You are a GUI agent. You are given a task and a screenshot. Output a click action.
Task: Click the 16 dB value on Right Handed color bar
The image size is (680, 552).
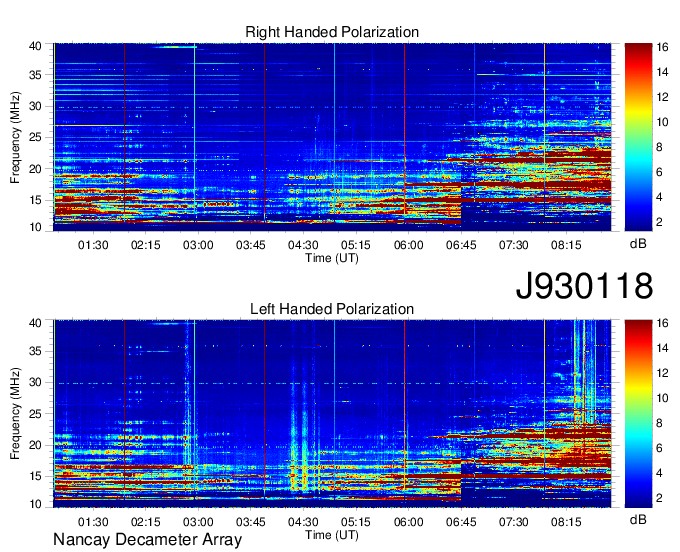(662, 47)
